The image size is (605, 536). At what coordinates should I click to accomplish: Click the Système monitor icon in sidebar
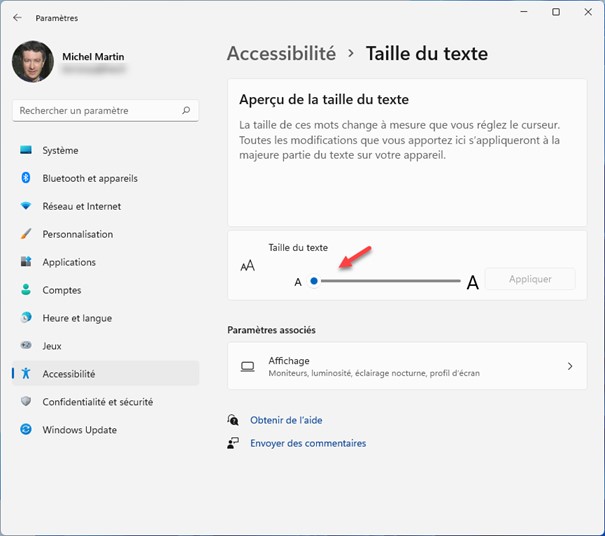tap(26, 150)
